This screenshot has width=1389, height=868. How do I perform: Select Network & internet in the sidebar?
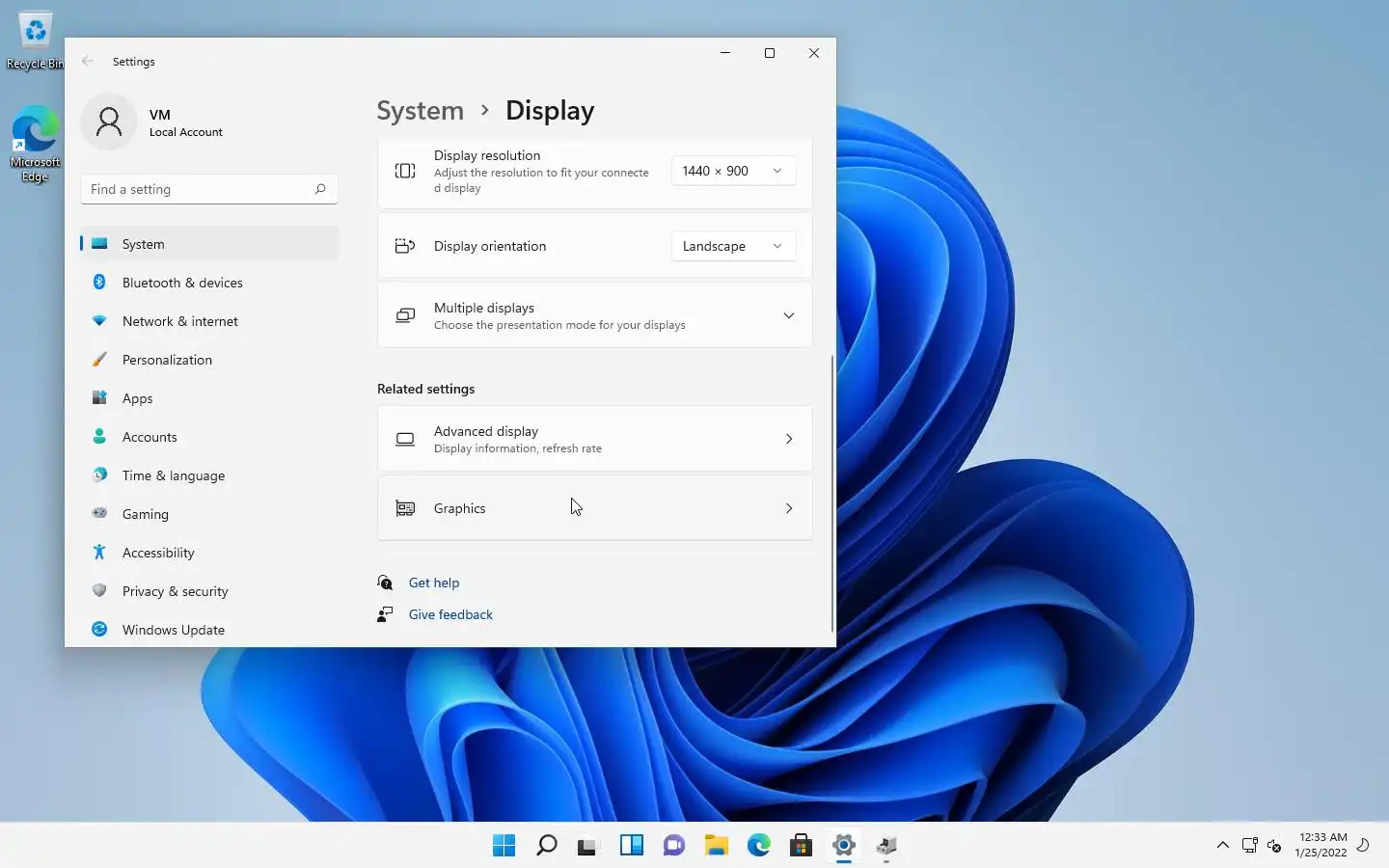click(209, 321)
